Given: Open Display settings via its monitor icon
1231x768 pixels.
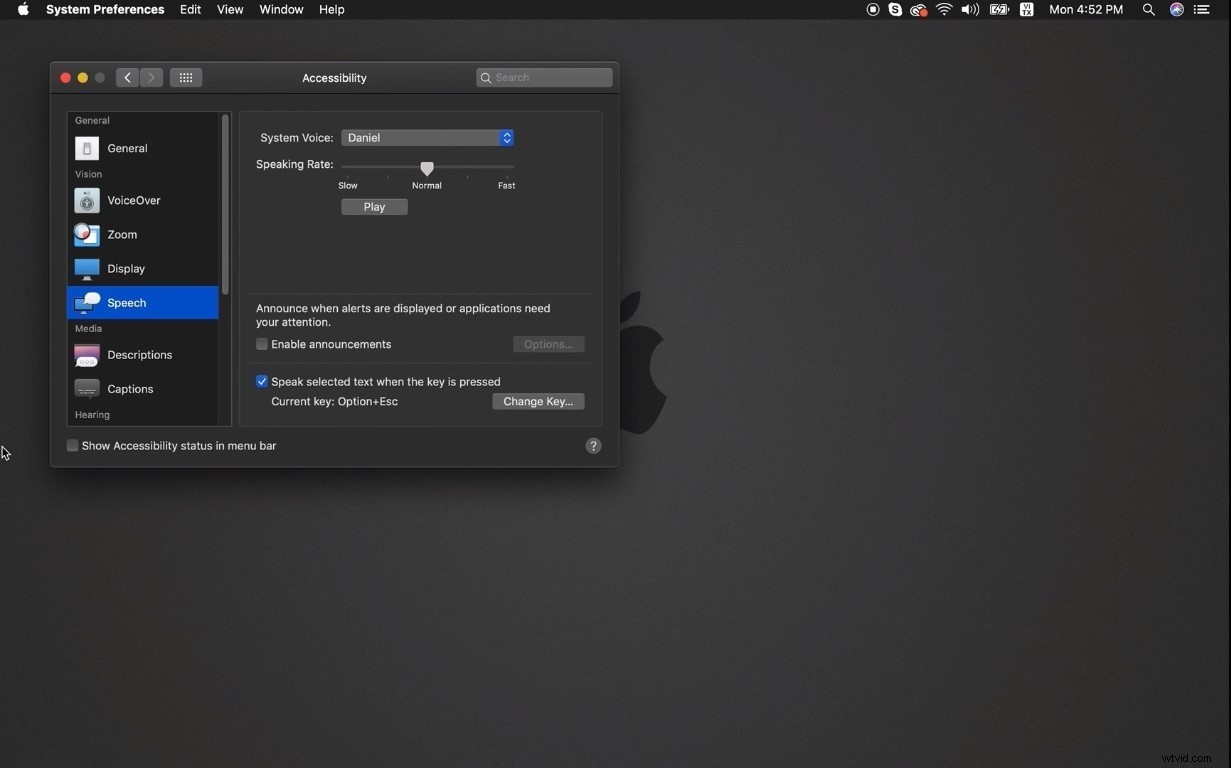Looking at the screenshot, I should click(86, 268).
